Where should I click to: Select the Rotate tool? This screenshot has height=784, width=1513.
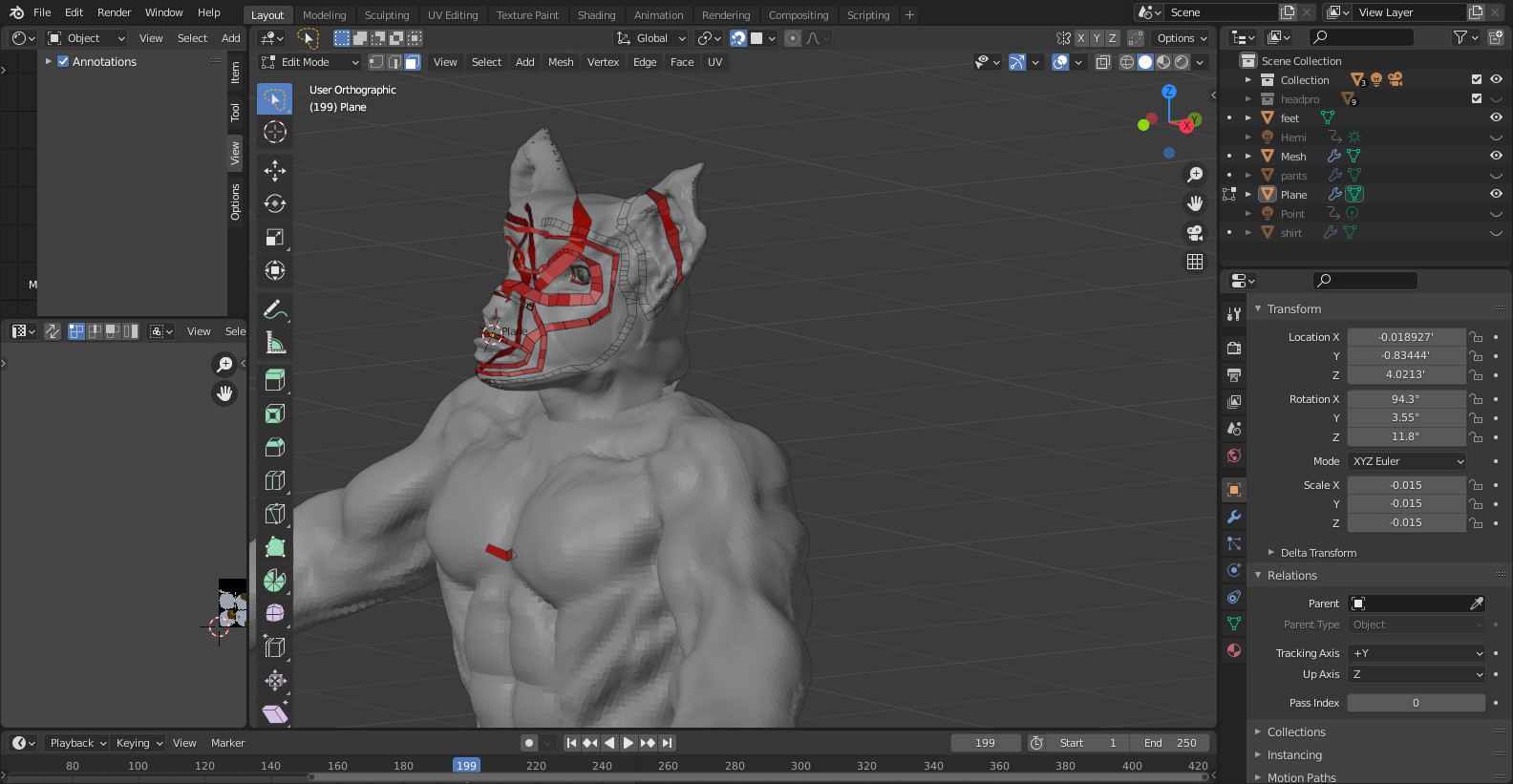pos(275,203)
